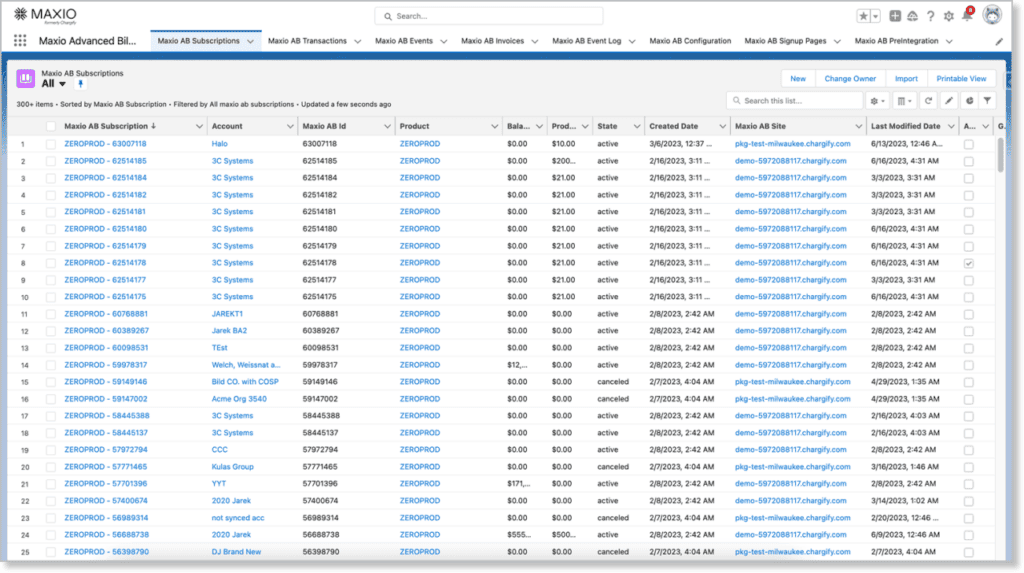Switch to Maxio AB Transactions tab
This screenshot has width=1024, height=573.
point(307,41)
